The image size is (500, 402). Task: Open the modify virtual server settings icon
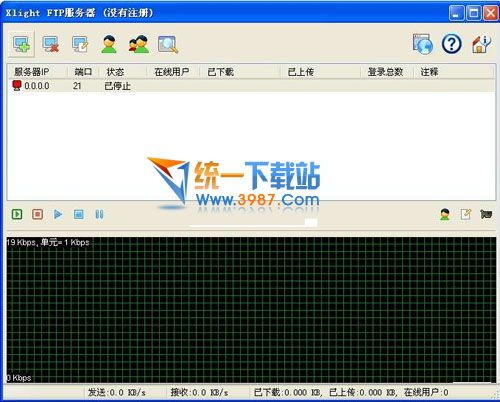[80, 44]
